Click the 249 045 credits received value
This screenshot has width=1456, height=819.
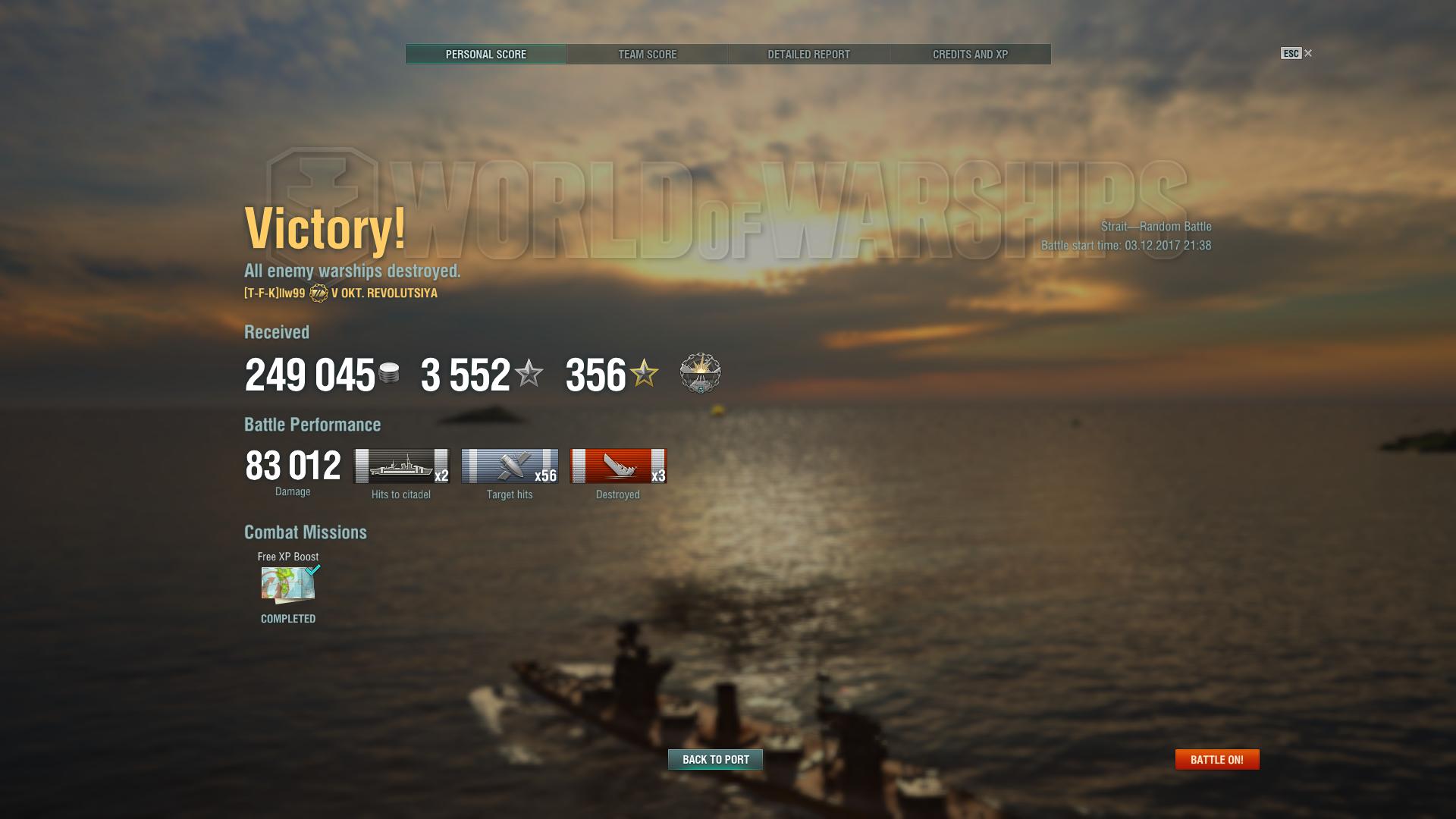[309, 375]
